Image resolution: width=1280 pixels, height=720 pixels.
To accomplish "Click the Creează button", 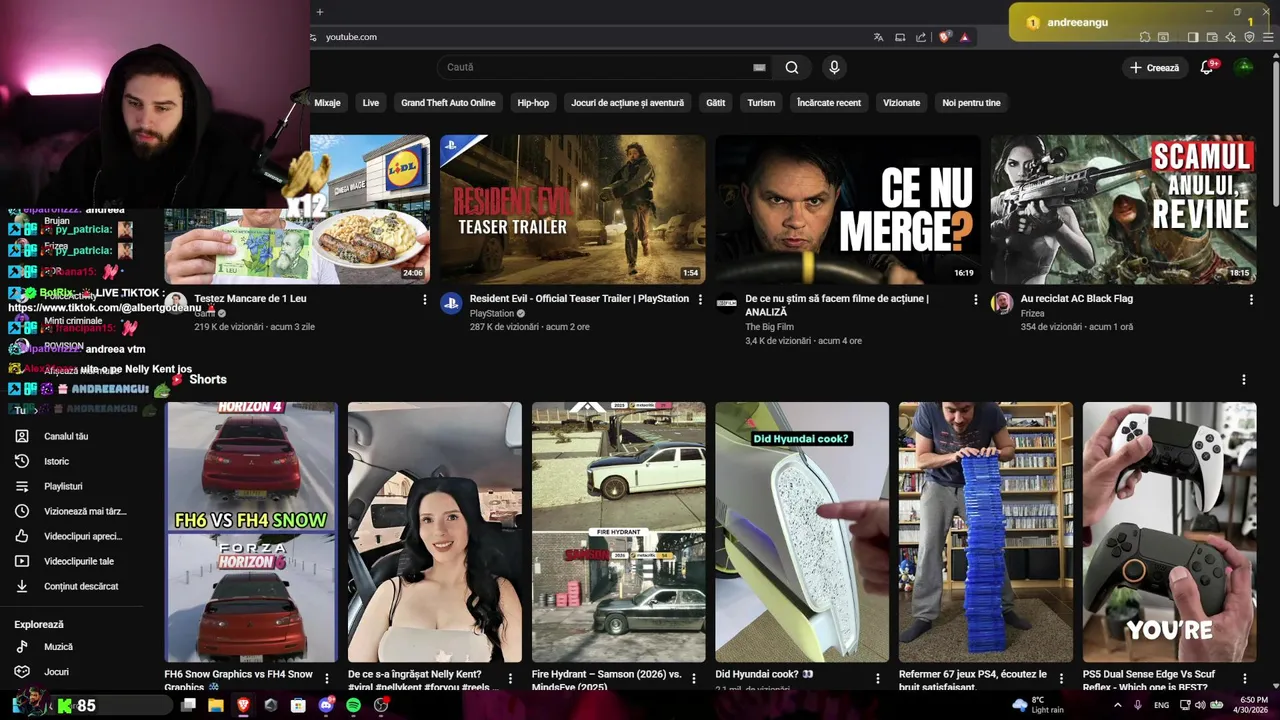I will click(1153, 68).
